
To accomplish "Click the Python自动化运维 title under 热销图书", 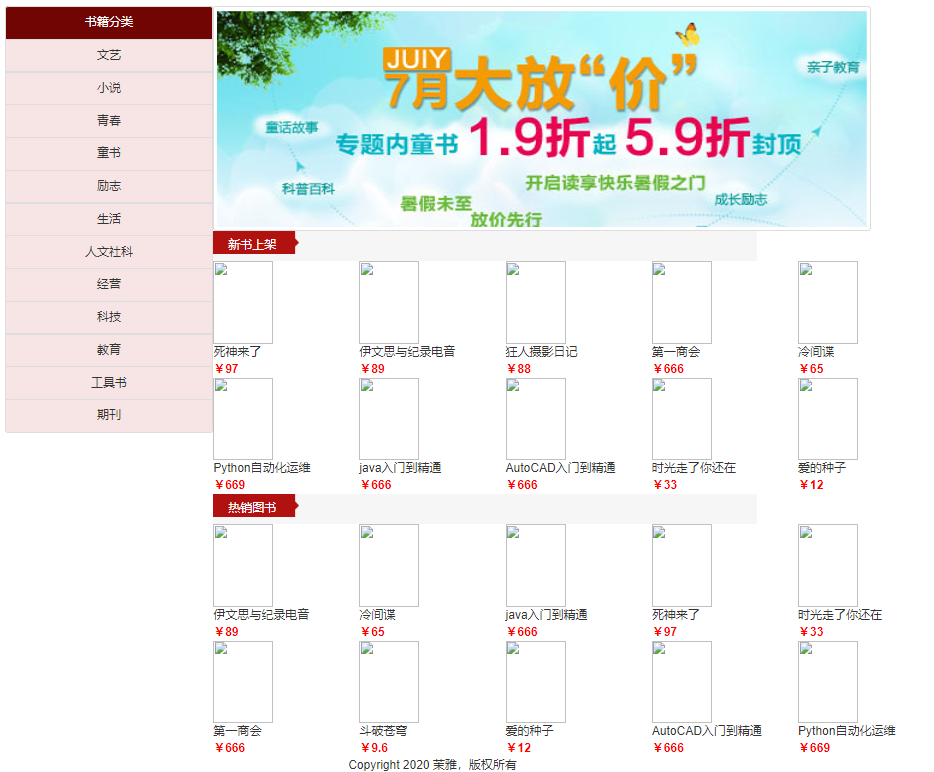I will 846,731.
